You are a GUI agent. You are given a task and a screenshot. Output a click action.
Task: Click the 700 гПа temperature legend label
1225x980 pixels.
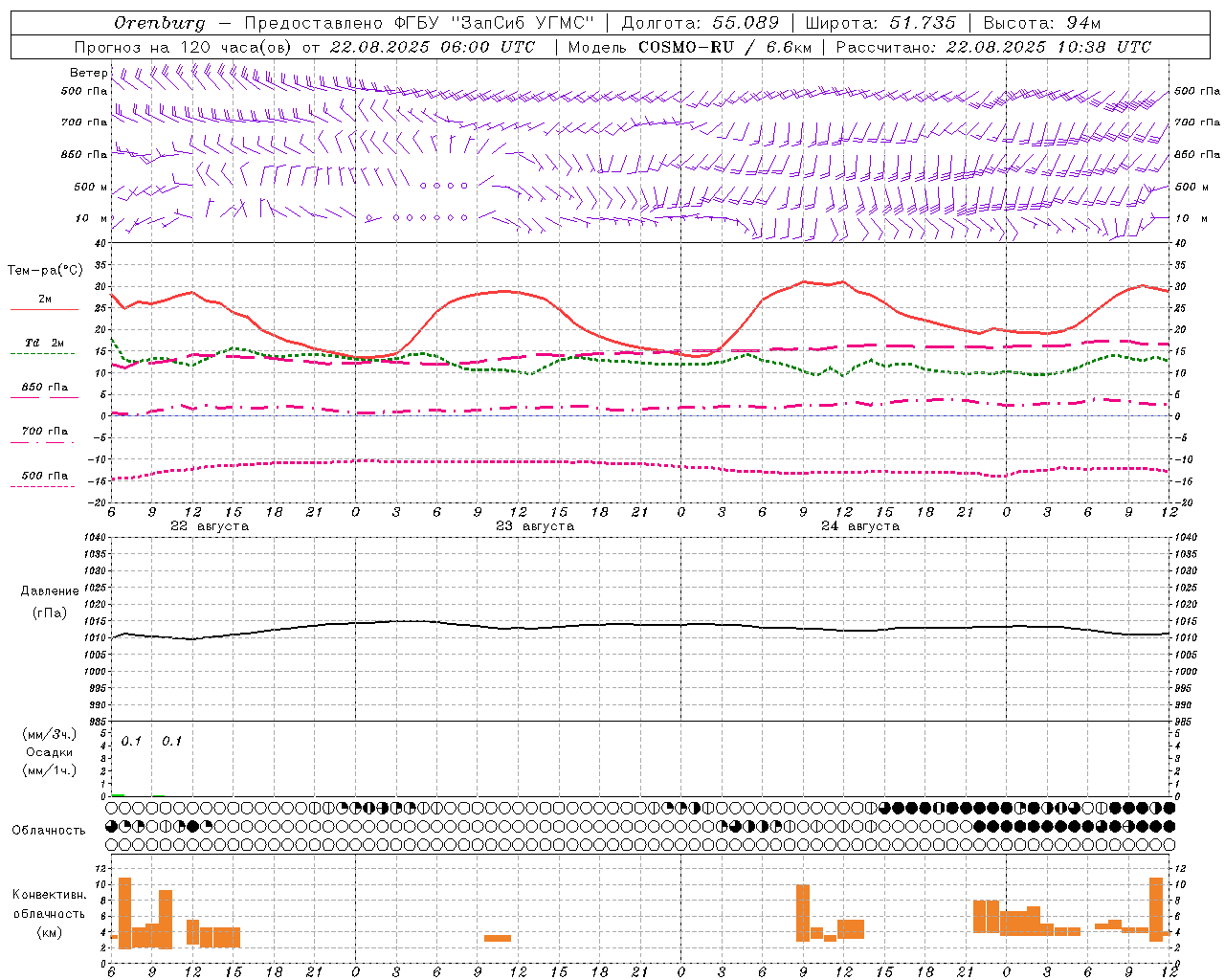45,432
